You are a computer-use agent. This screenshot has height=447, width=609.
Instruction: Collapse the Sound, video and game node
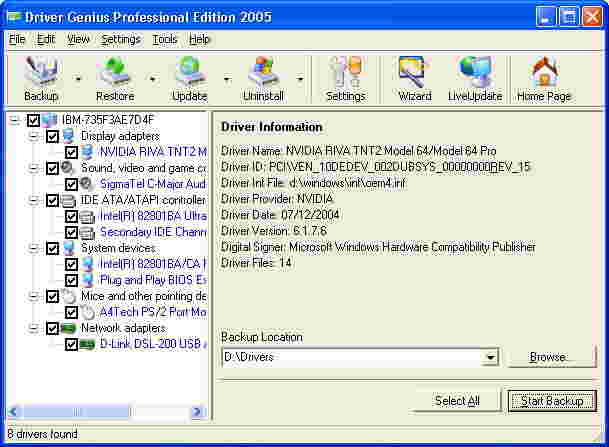[x=34, y=168]
